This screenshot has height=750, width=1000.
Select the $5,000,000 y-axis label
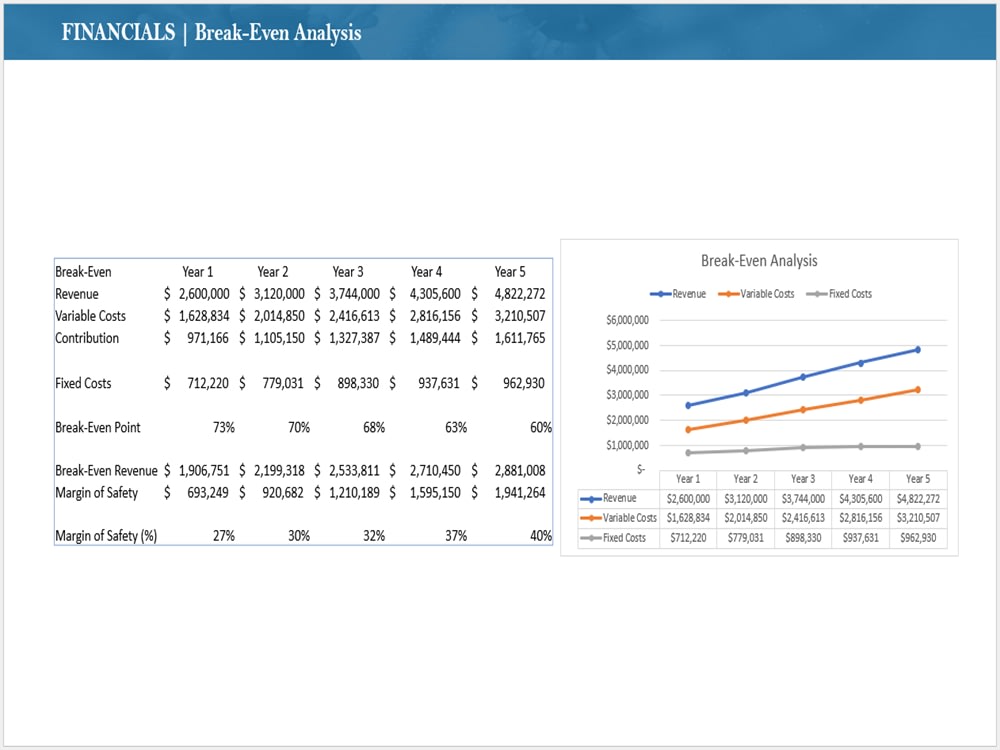(x=628, y=345)
